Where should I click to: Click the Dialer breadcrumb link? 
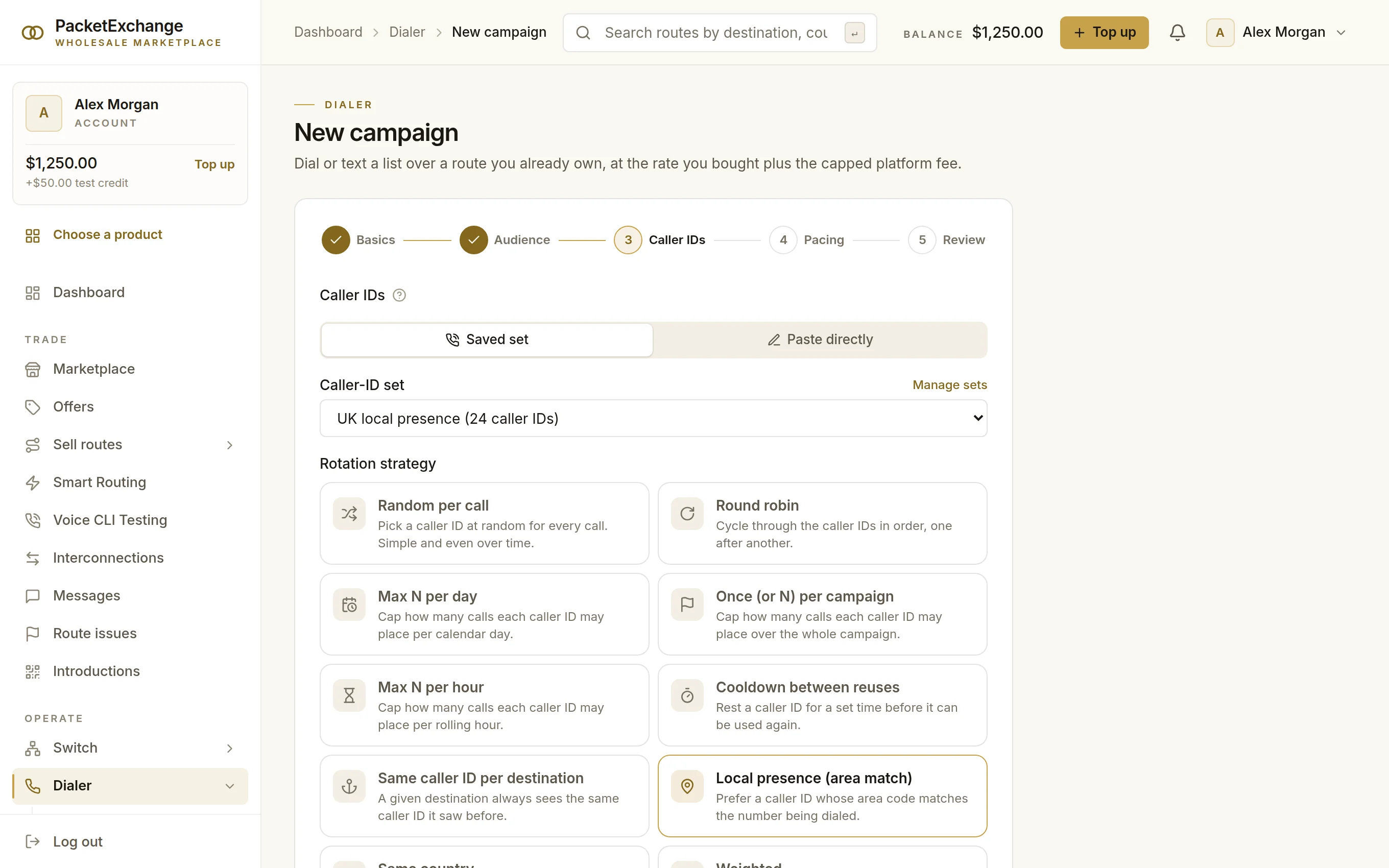pos(407,32)
